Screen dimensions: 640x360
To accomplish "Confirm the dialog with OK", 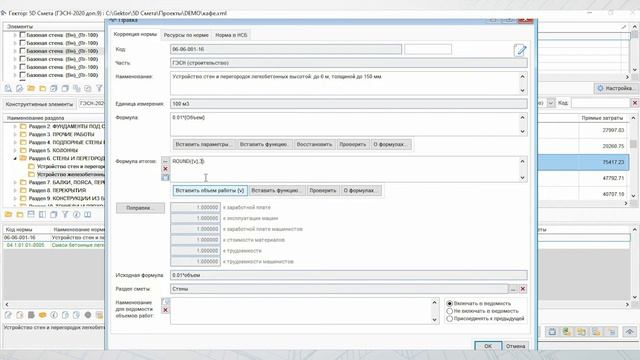I will tap(488, 346).
